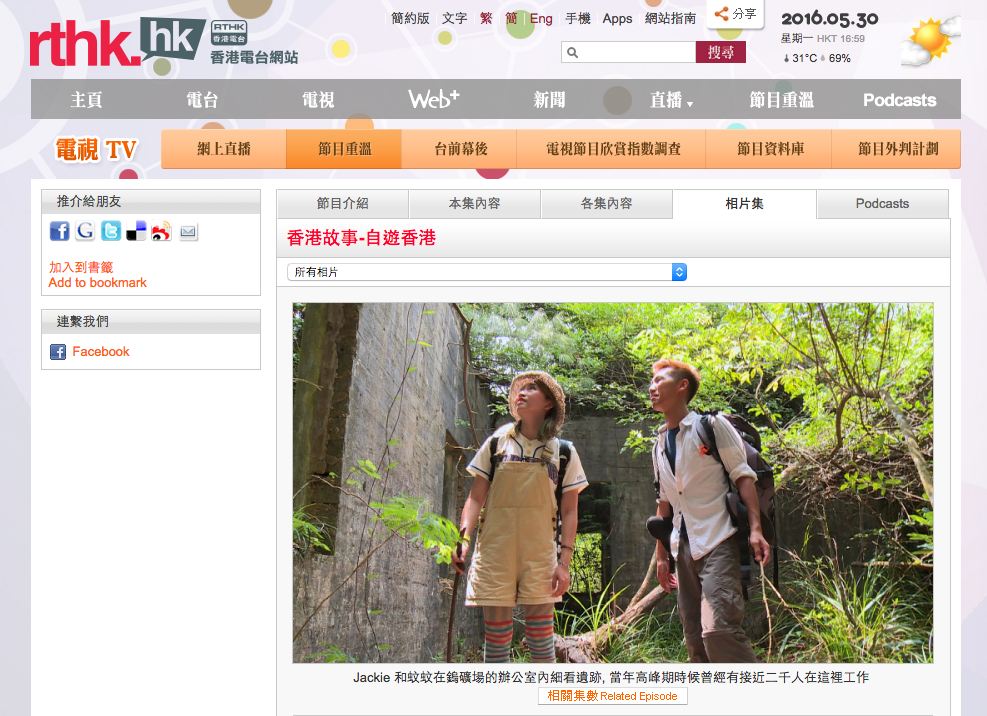Open the 所有相片 photo dropdown
Screen dimensions: 987x716
(486, 272)
